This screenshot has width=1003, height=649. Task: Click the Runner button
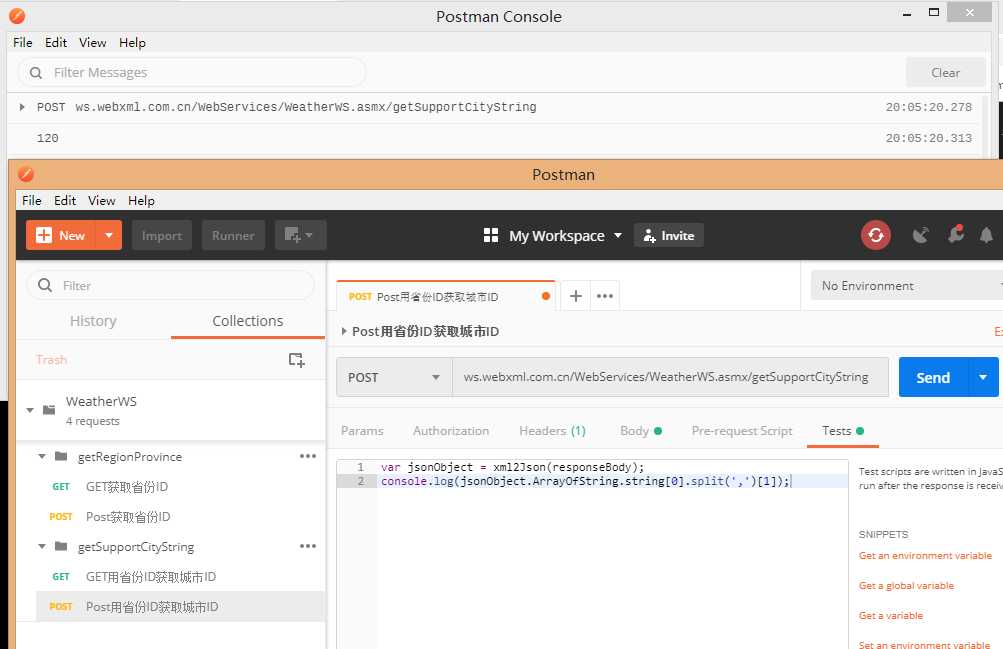(233, 235)
